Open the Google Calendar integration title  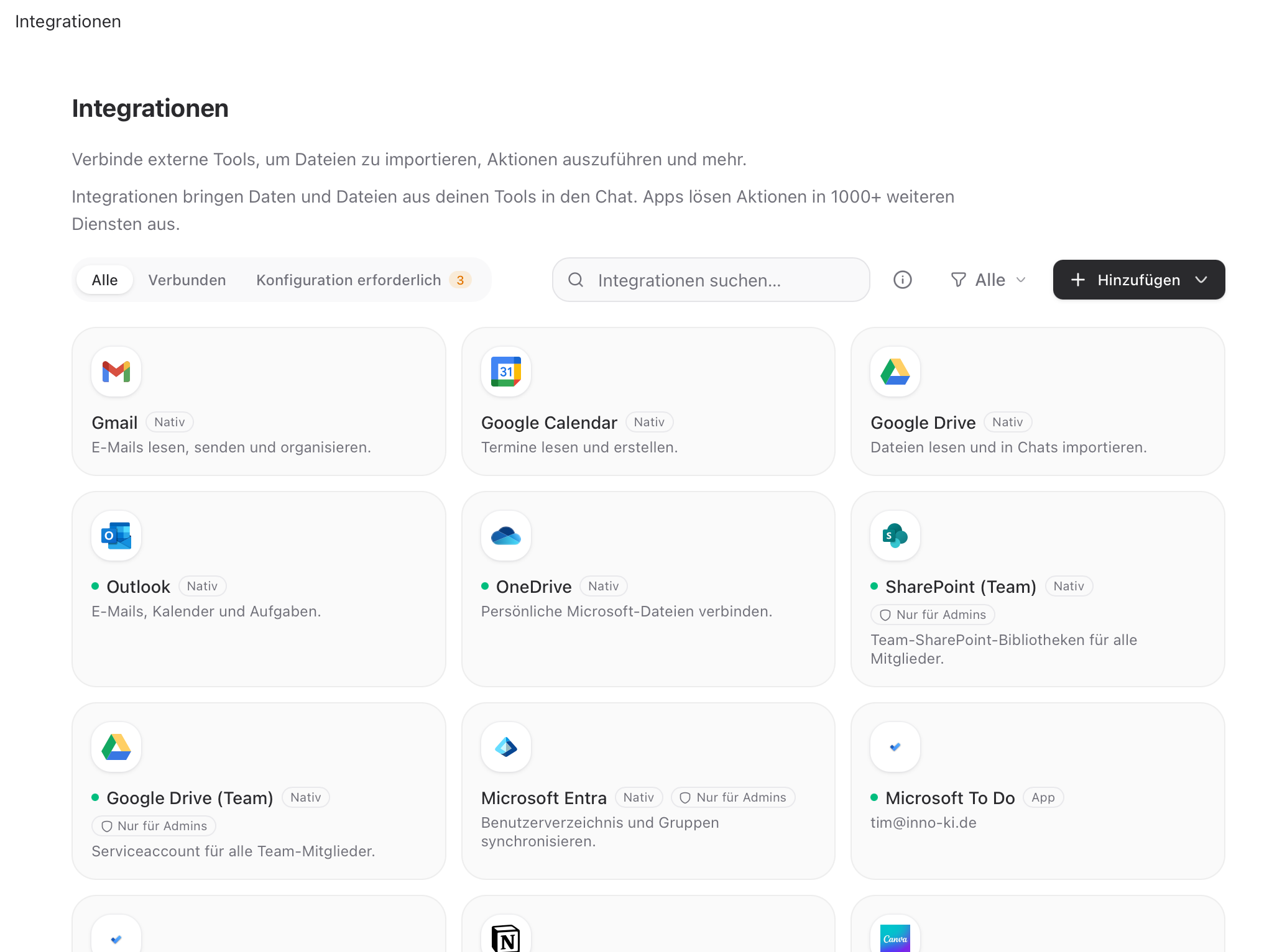(549, 423)
